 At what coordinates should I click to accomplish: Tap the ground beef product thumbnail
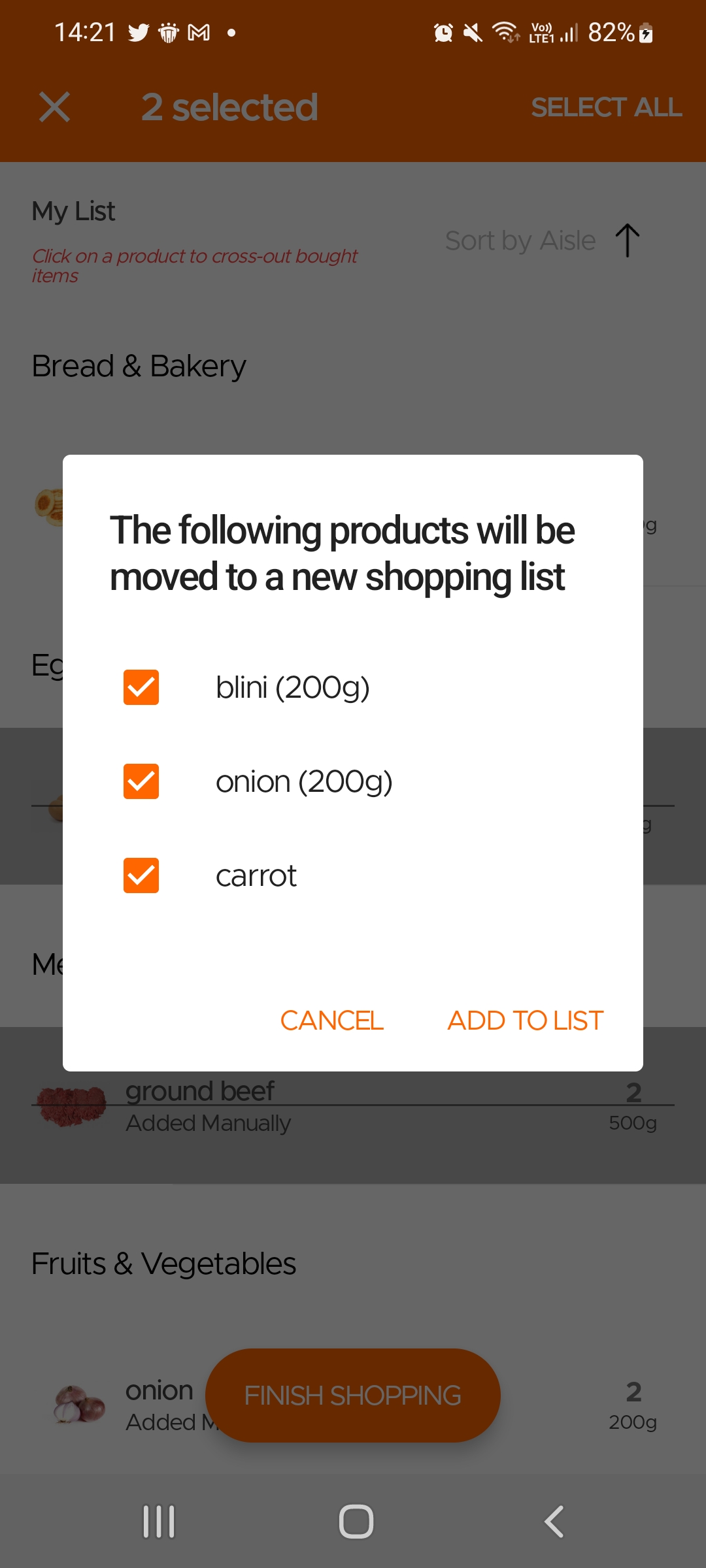(72, 1105)
